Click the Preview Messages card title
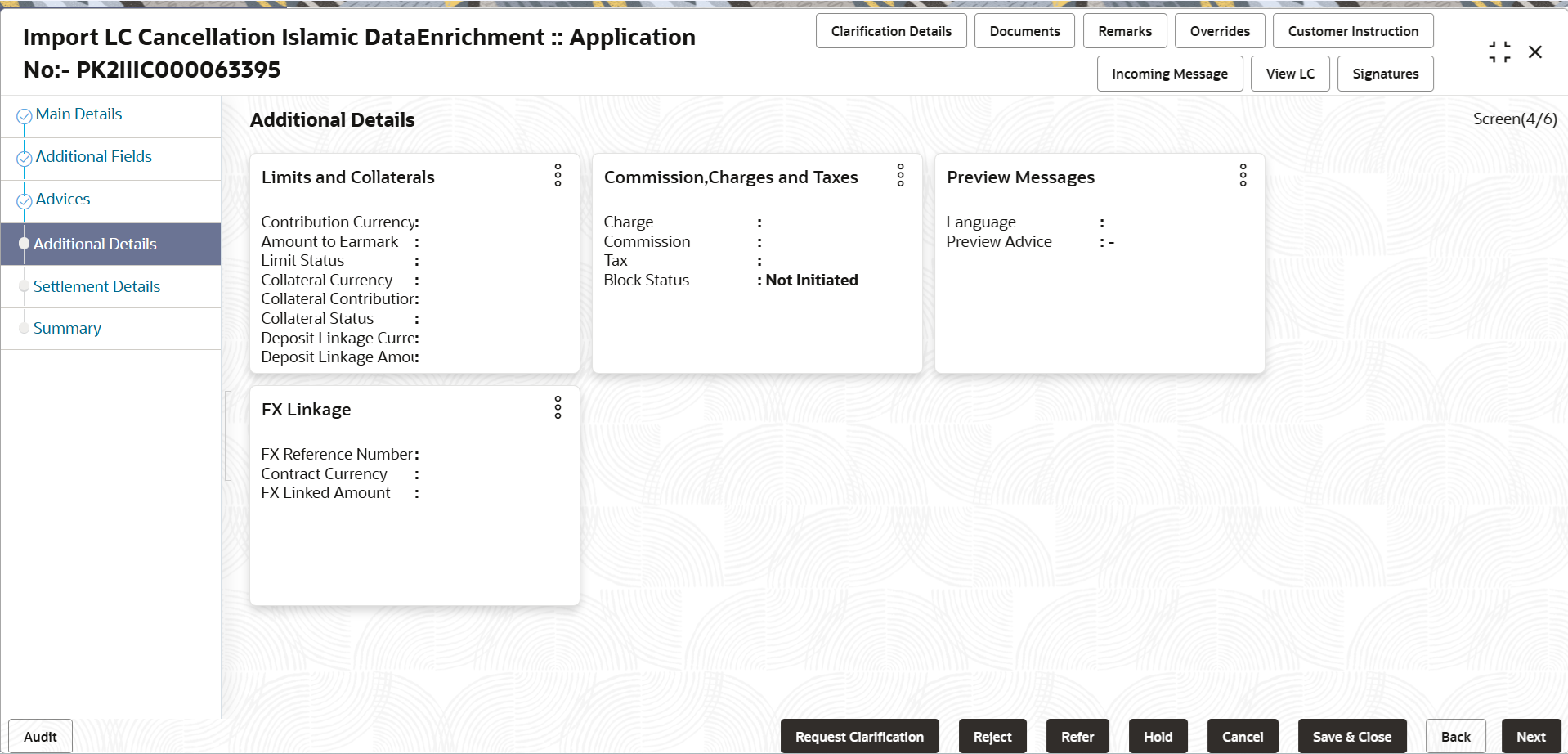 pyautogui.click(x=1020, y=177)
